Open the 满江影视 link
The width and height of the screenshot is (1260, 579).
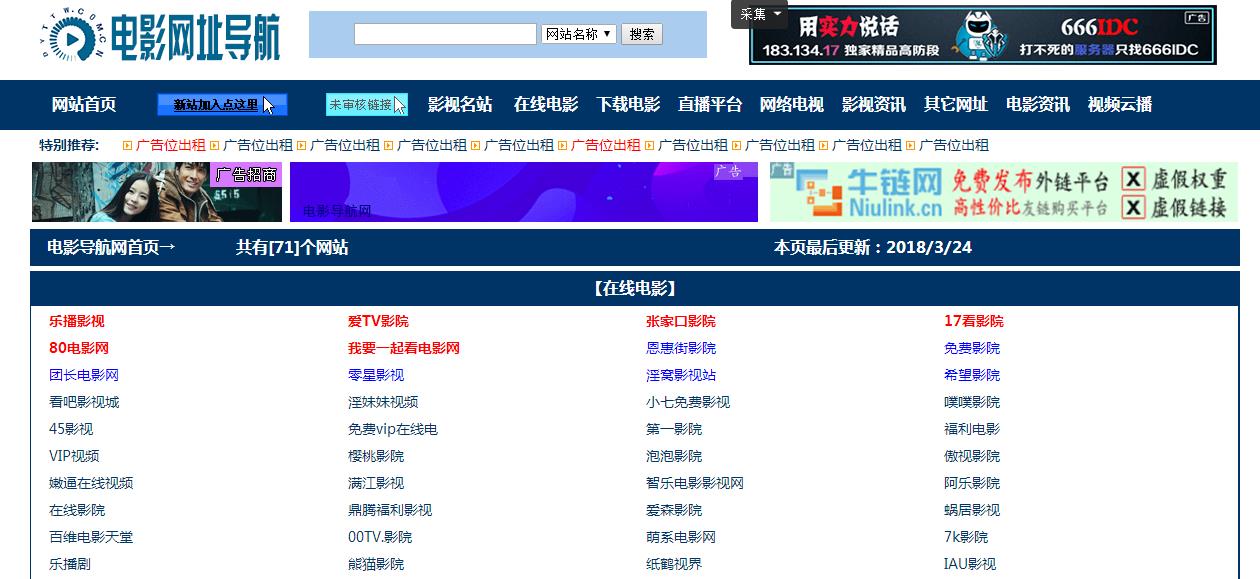(x=376, y=483)
